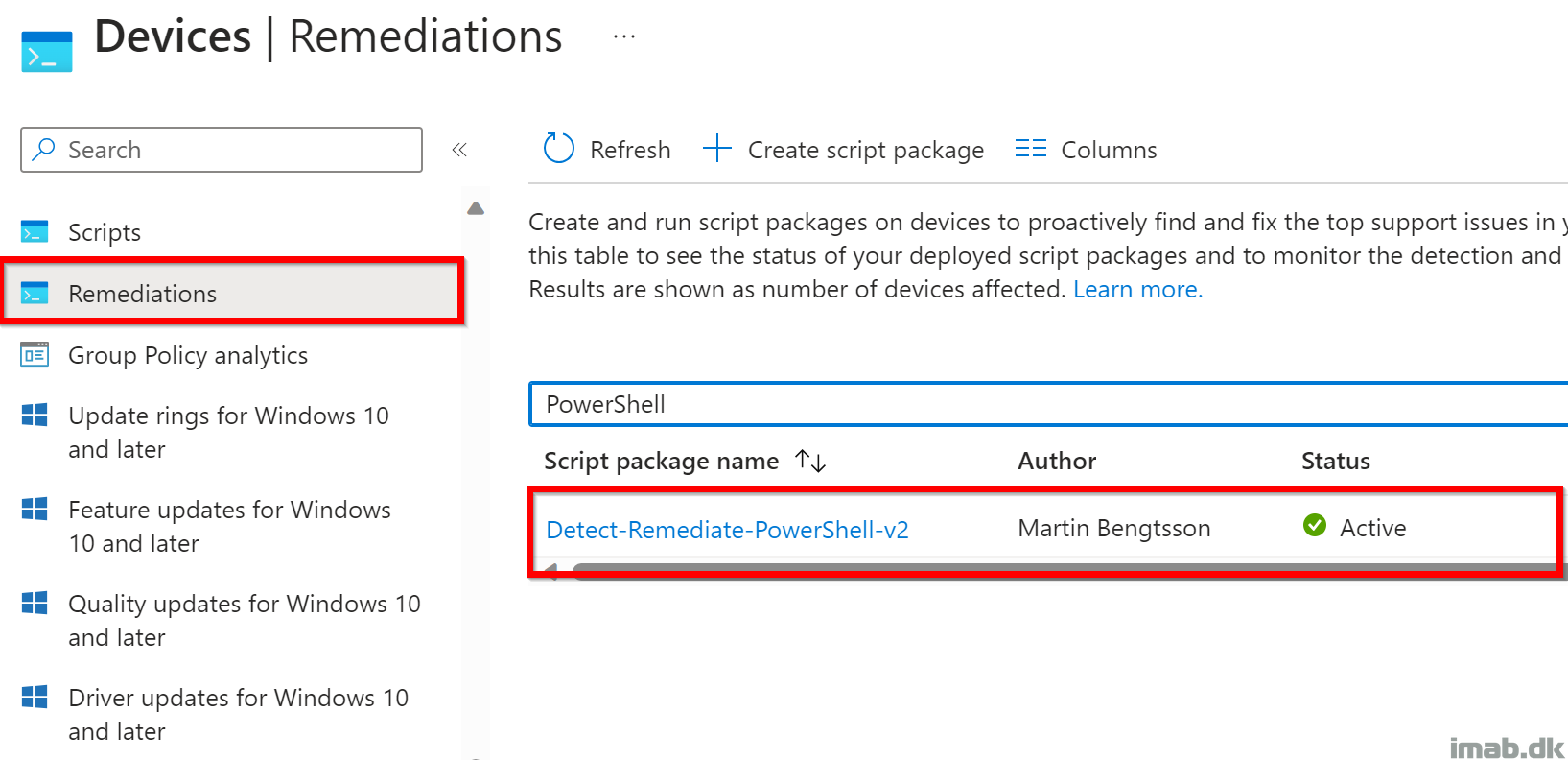The image size is (1568, 760).
Task: Click the Windows logo beside Update rings
Action: click(35, 415)
